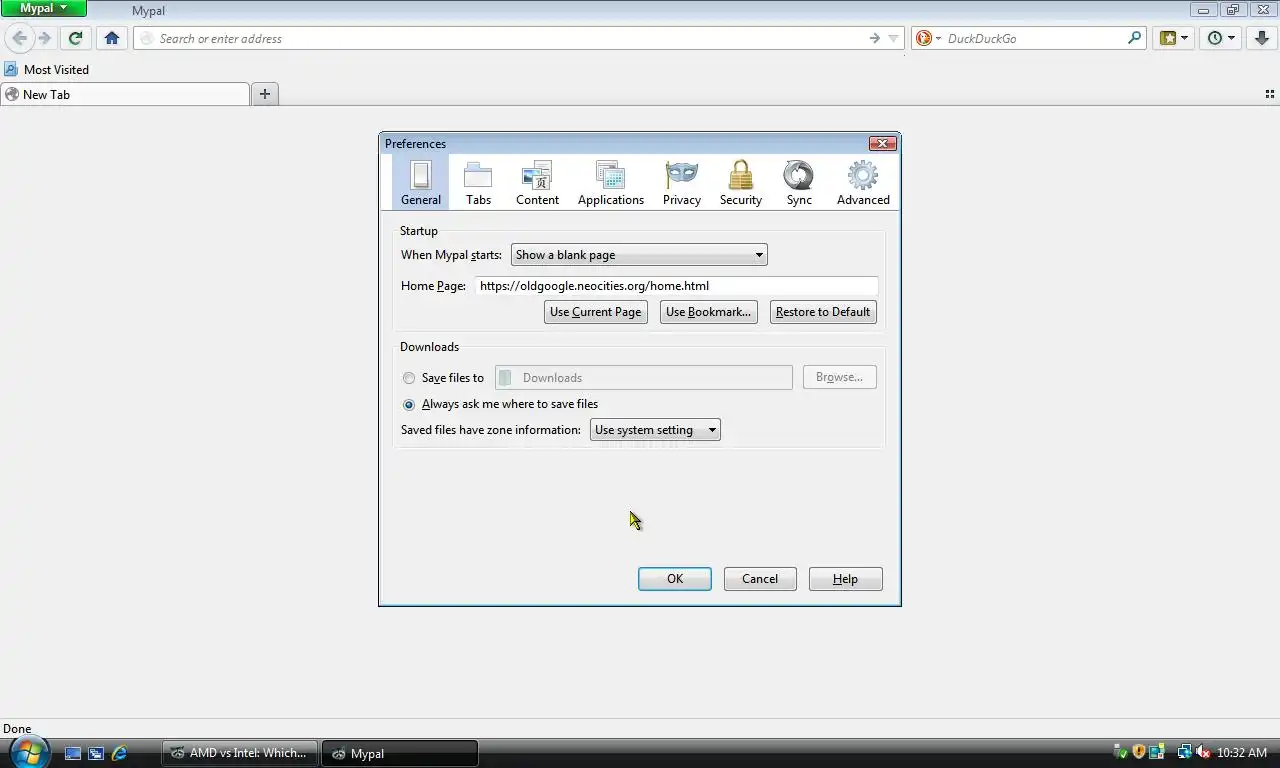Open the Advanced preferences pane

(x=863, y=182)
